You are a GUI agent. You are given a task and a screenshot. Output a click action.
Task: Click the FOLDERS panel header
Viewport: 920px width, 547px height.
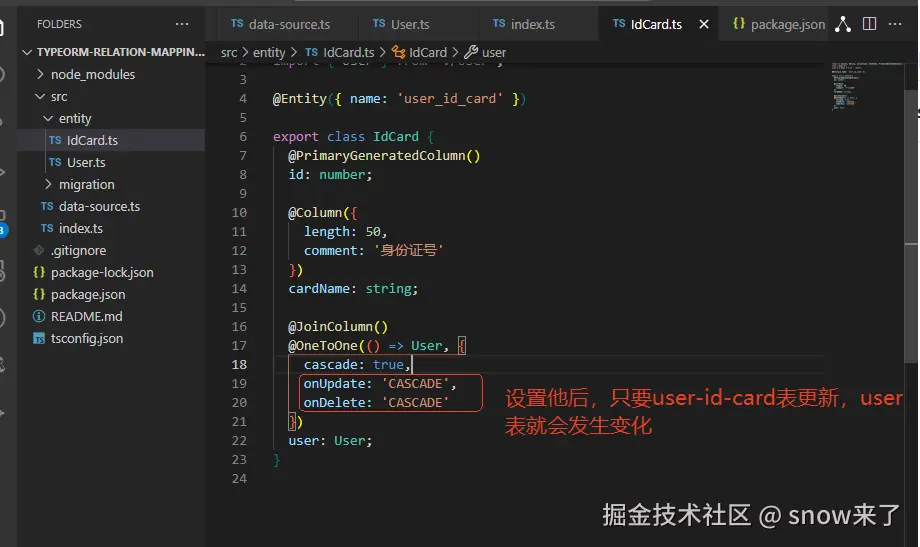point(59,24)
